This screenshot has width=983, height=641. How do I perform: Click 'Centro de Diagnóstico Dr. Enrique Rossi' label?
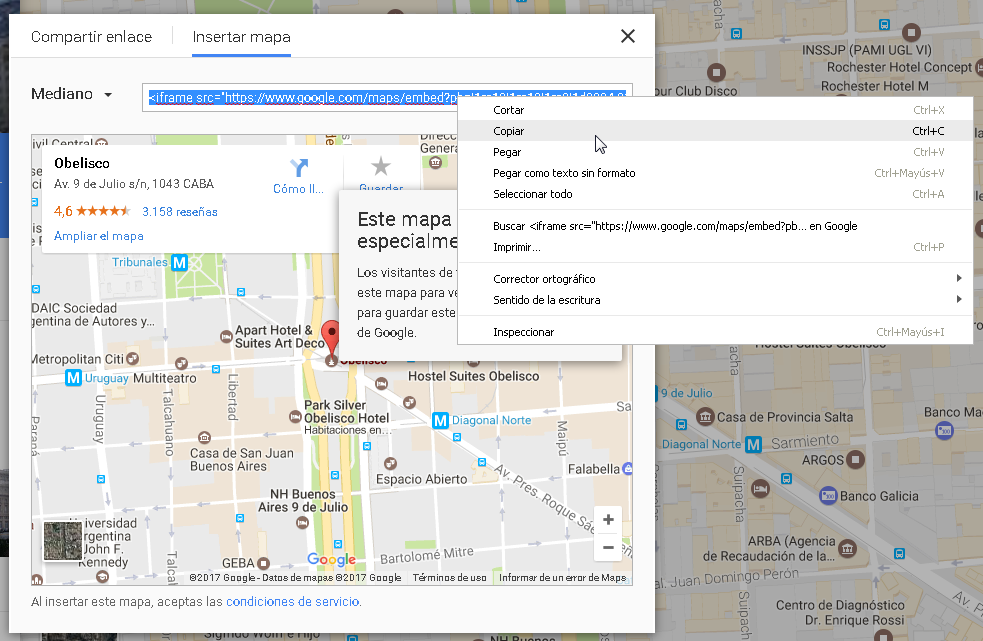pyautogui.click(x=840, y=613)
